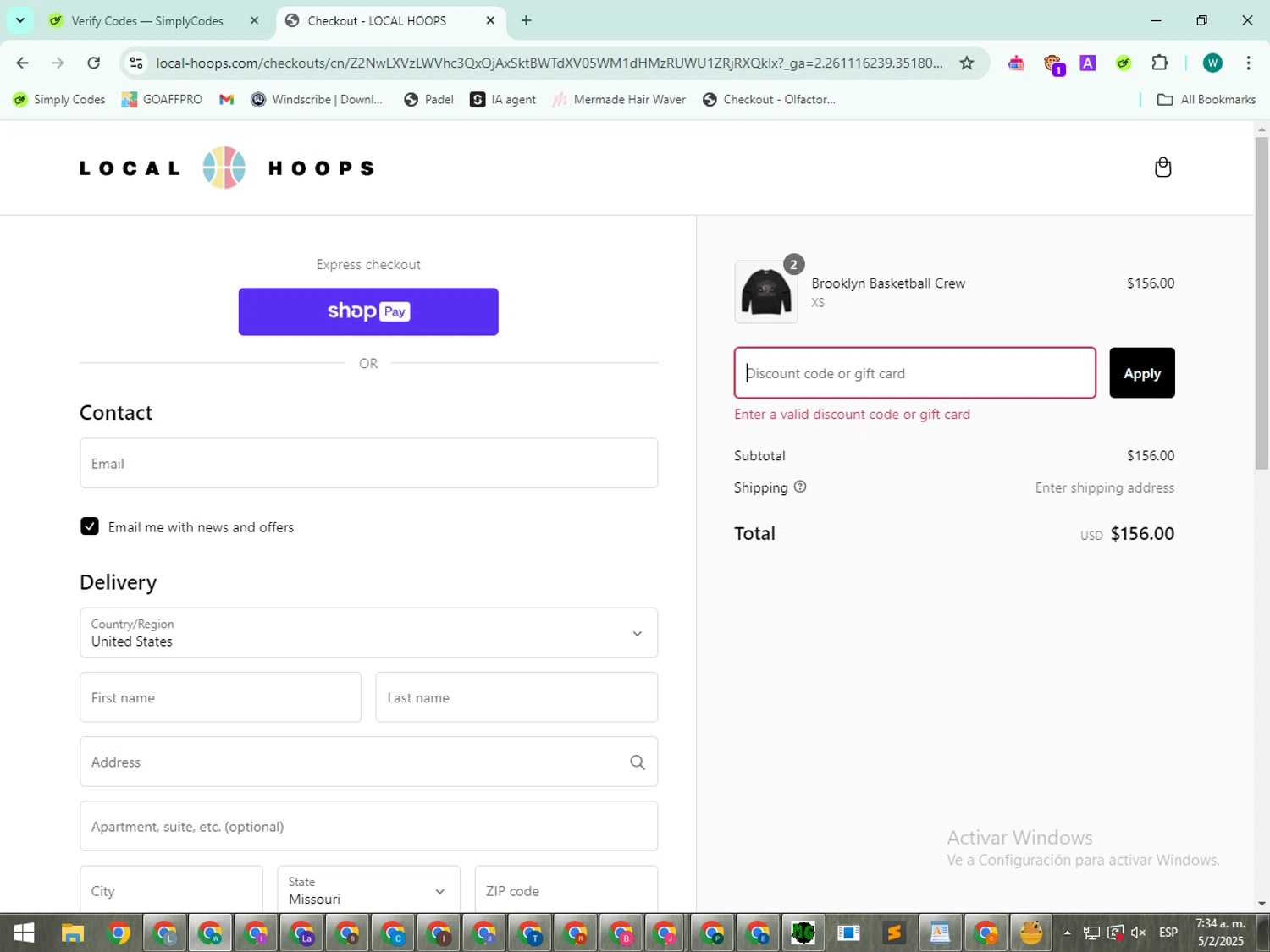Bookmark this page with the star icon
Image resolution: width=1270 pixels, height=952 pixels.
coord(966,63)
